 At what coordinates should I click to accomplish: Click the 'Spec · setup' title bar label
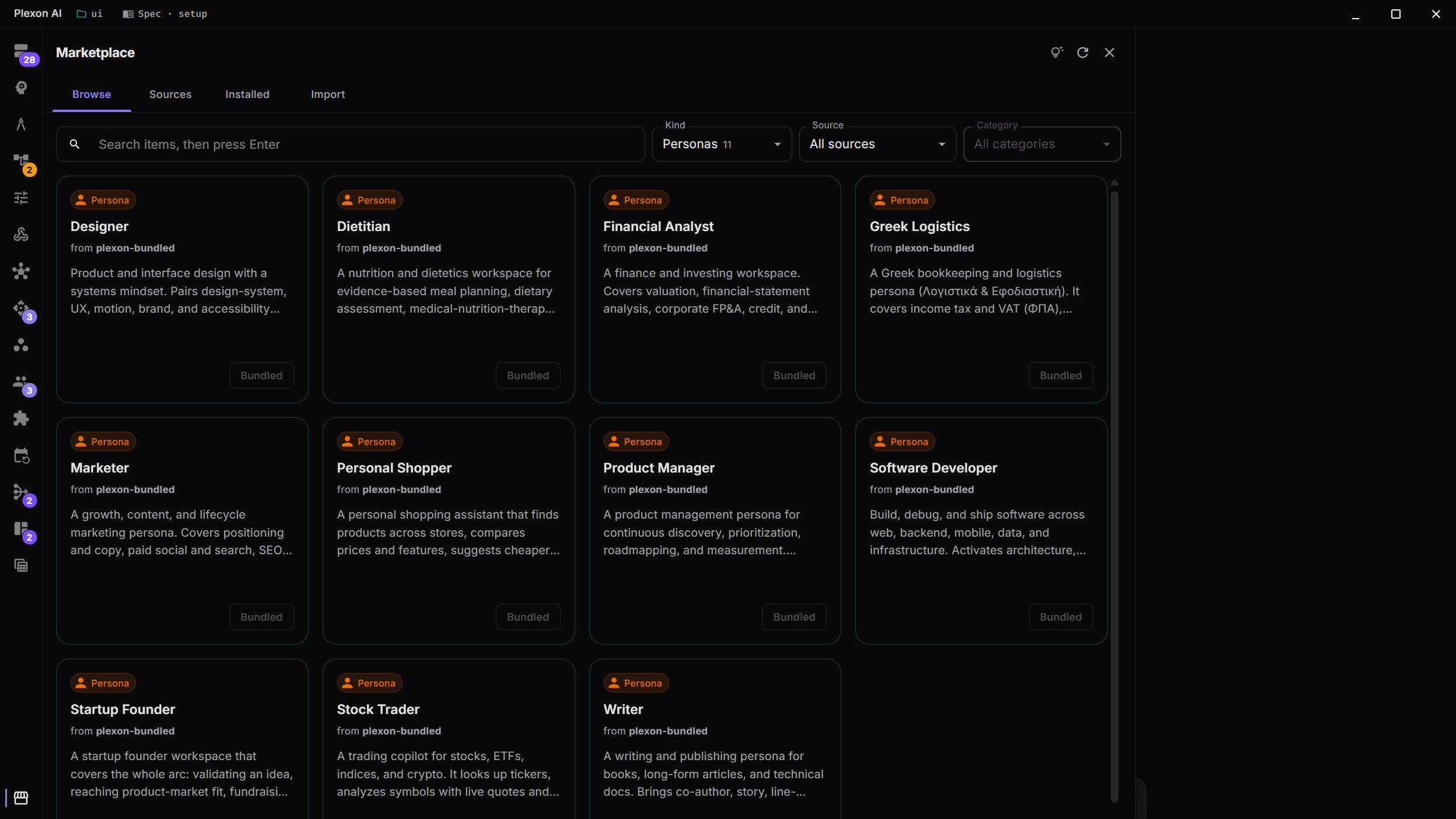tap(173, 14)
